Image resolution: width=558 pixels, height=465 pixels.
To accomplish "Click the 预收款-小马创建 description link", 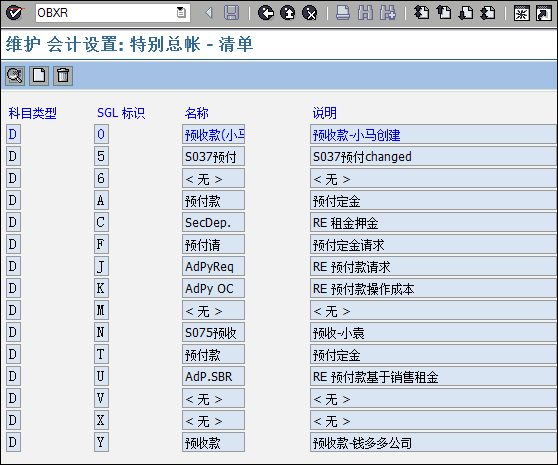I will coord(357,135).
